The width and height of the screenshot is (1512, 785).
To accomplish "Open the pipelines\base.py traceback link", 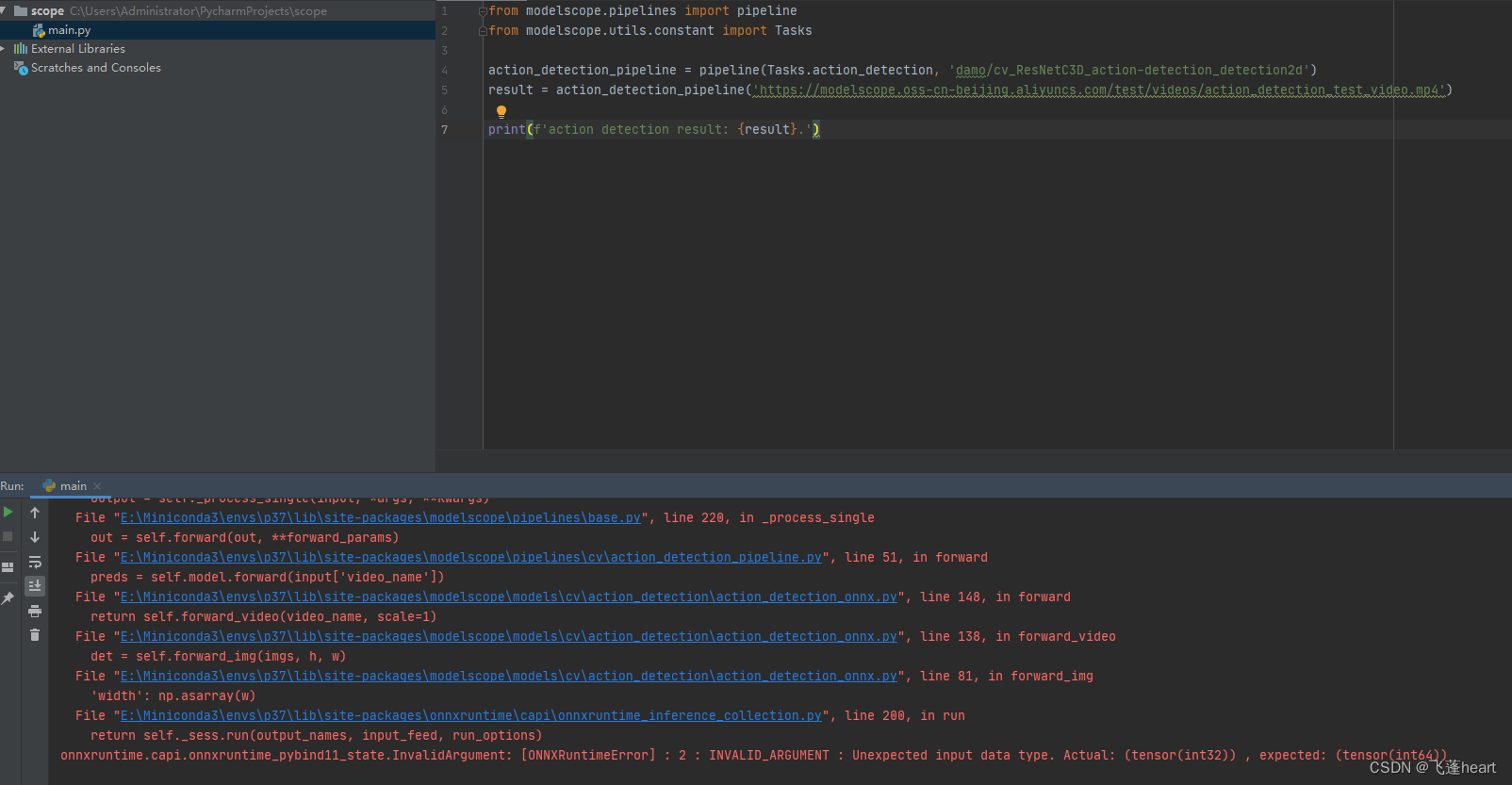I will 381,518.
